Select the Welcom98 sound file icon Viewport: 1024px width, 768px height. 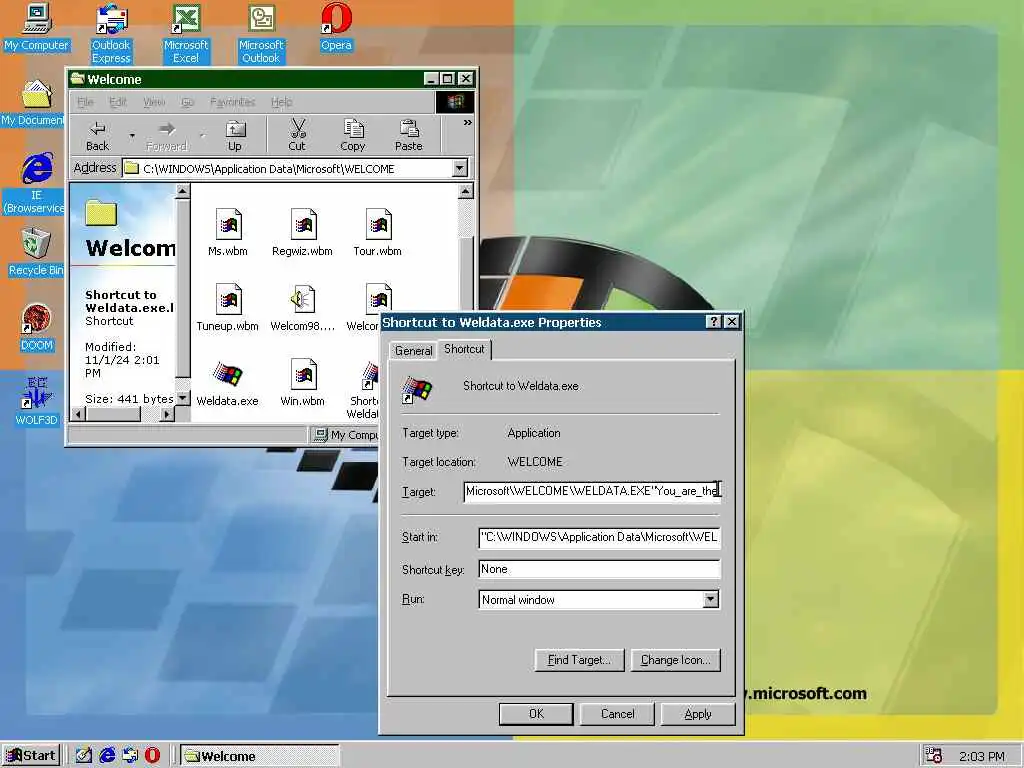click(302, 308)
